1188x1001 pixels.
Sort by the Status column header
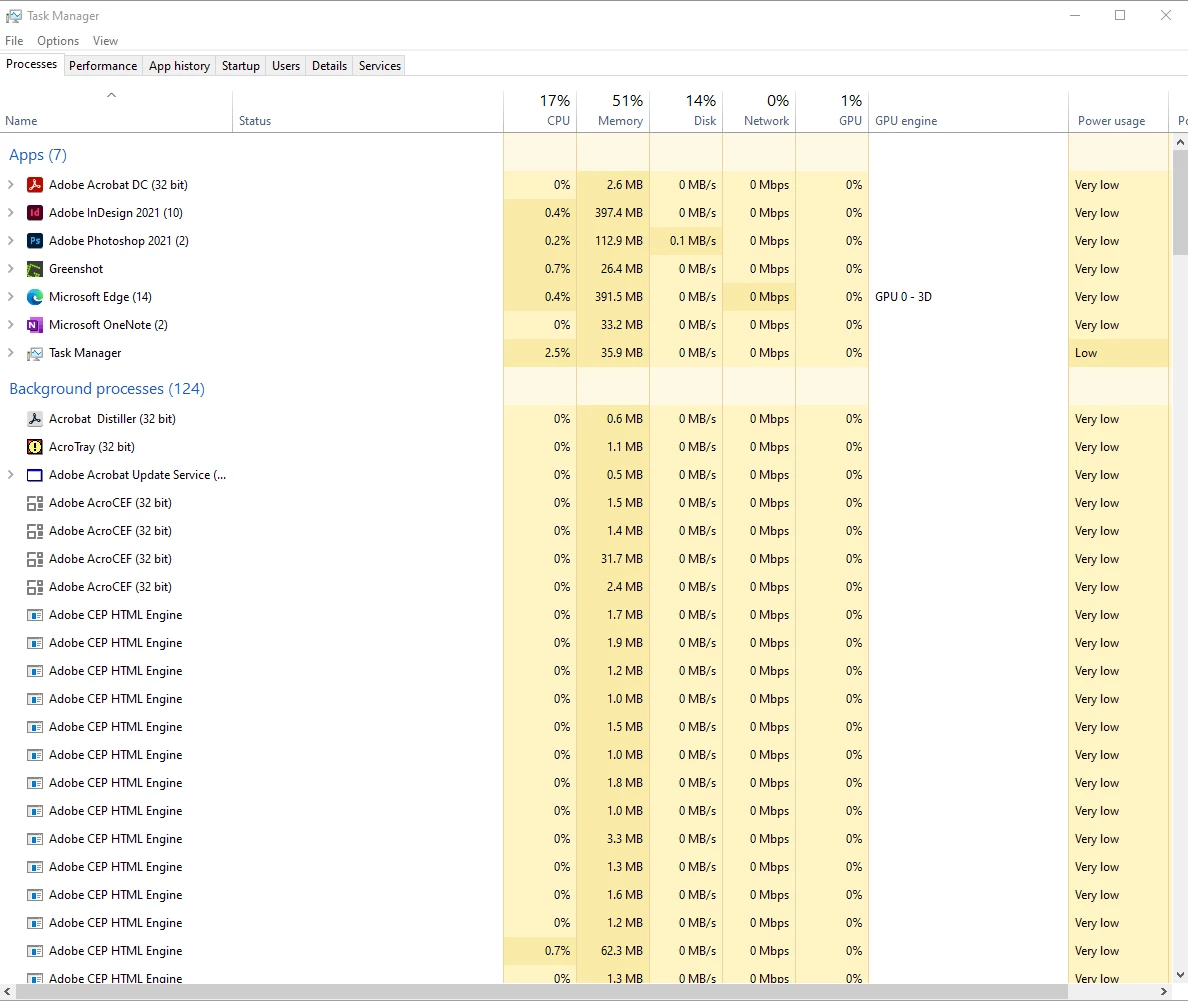(x=367, y=112)
